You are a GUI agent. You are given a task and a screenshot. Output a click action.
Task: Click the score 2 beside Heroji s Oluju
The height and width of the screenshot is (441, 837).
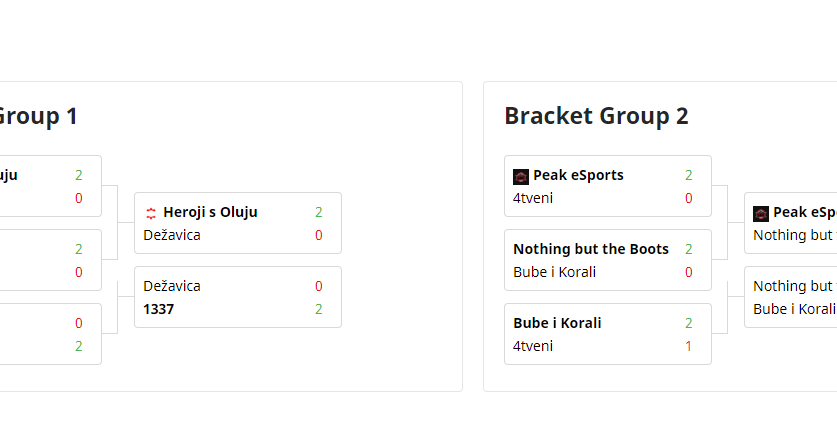tap(319, 212)
